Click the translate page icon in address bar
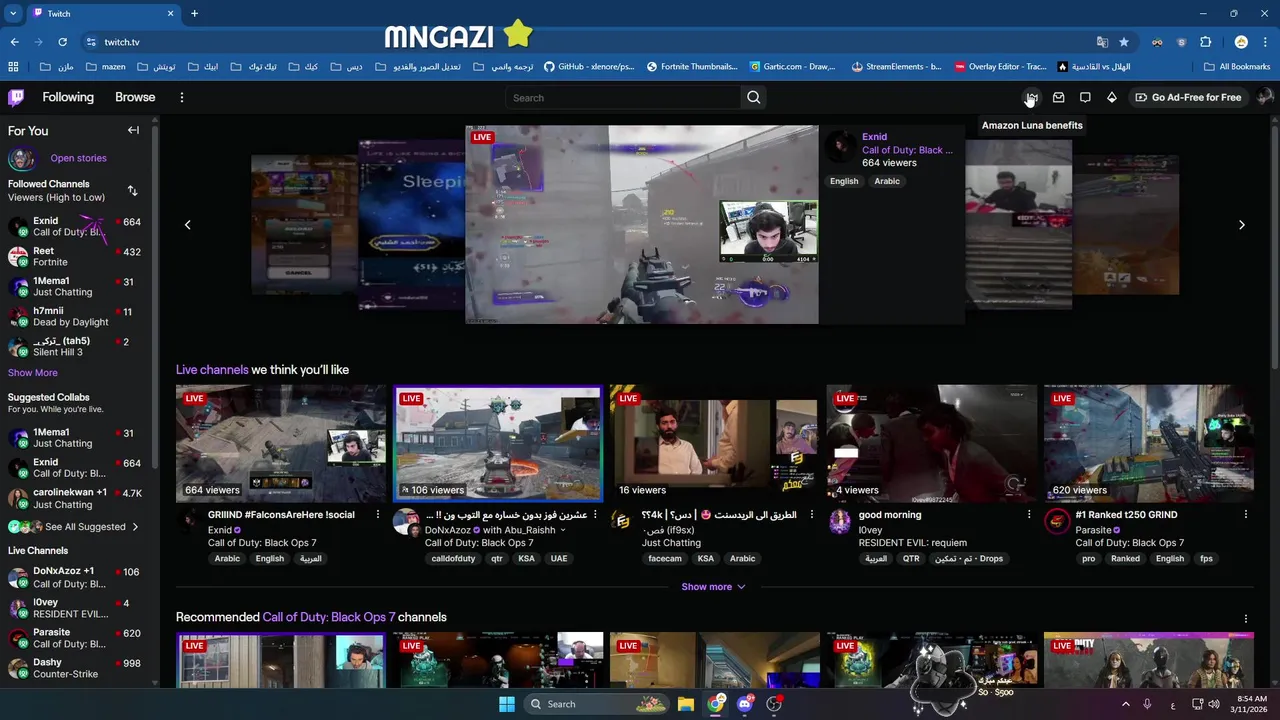The image size is (1280, 720). (1102, 42)
